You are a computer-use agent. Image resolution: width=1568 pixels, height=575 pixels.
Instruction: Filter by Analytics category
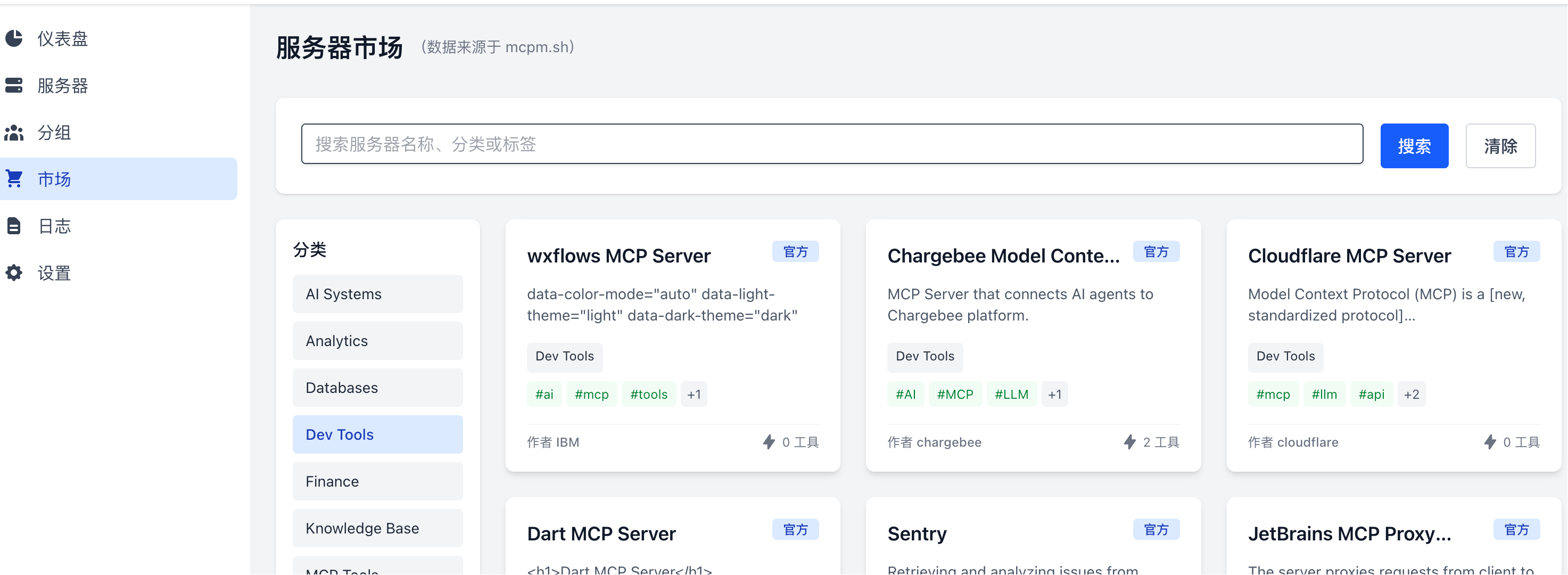[x=377, y=341]
